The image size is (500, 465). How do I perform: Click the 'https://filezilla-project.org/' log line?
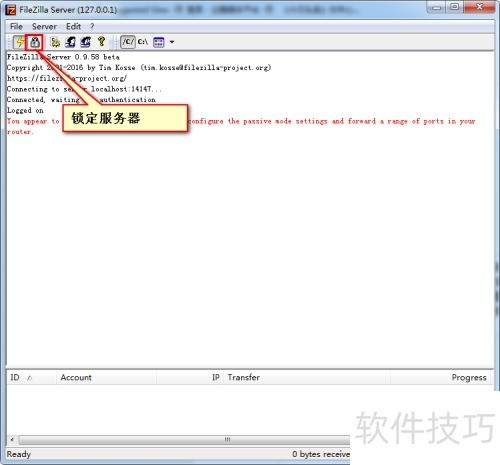click(x=67, y=78)
